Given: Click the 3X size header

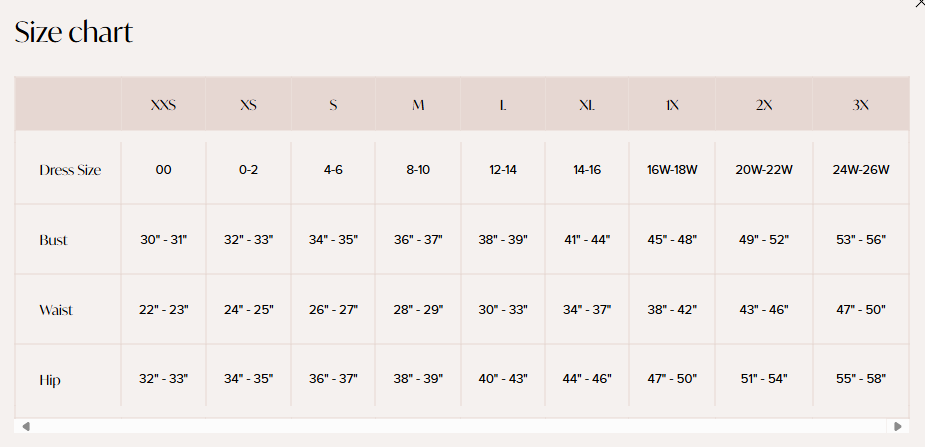Looking at the screenshot, I should 861,105.
